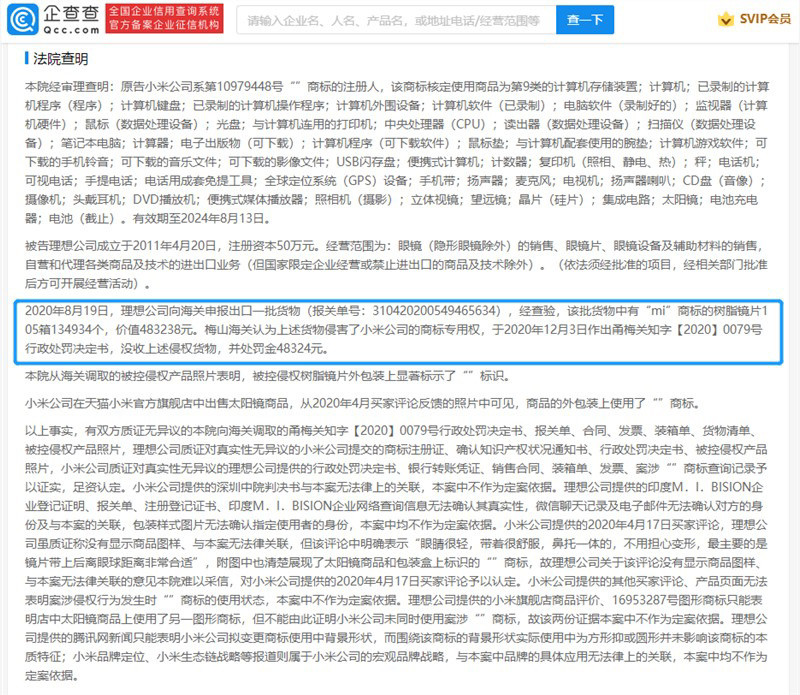
Task: Click the text 价值483238元
Action: point(155,330)
